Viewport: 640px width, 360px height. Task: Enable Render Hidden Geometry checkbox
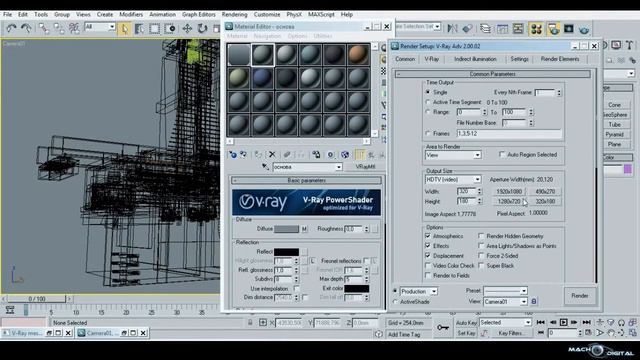point(481,236)
